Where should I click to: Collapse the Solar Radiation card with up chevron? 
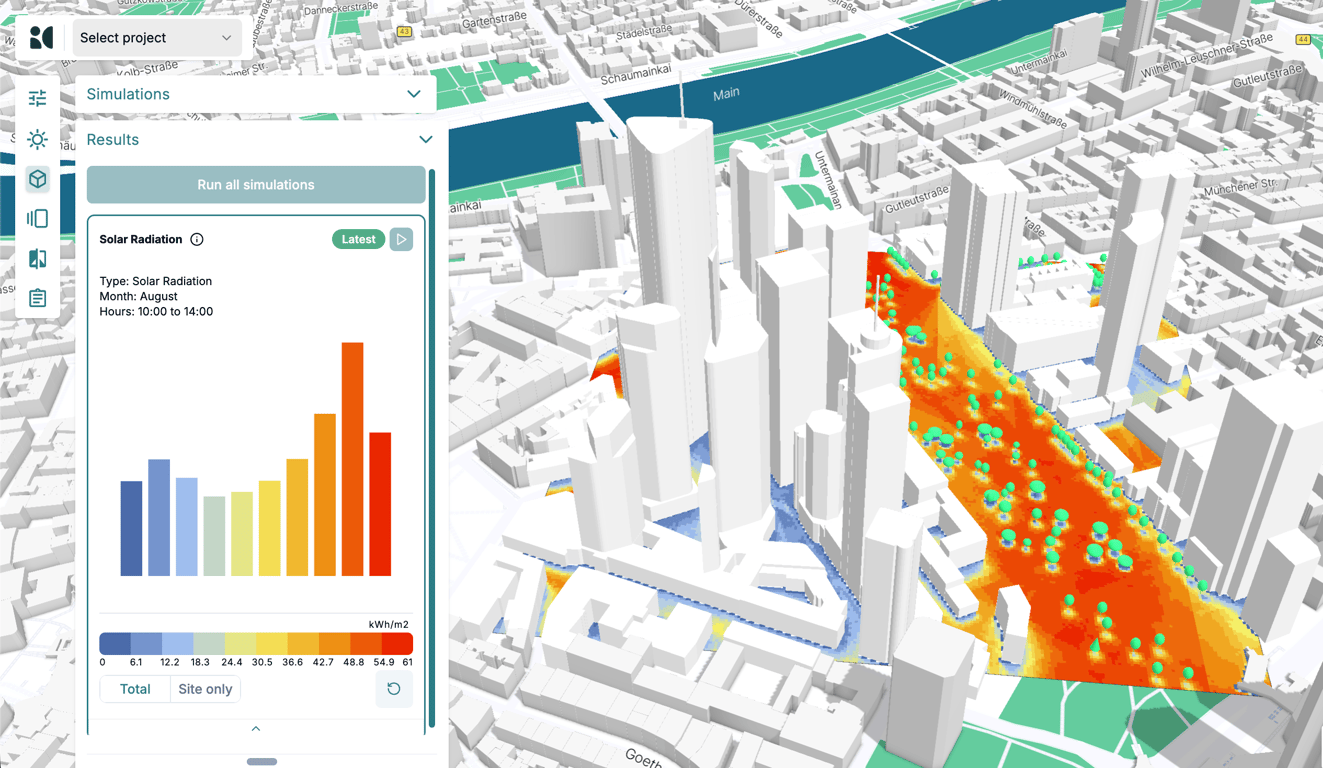tap(256, 729)
